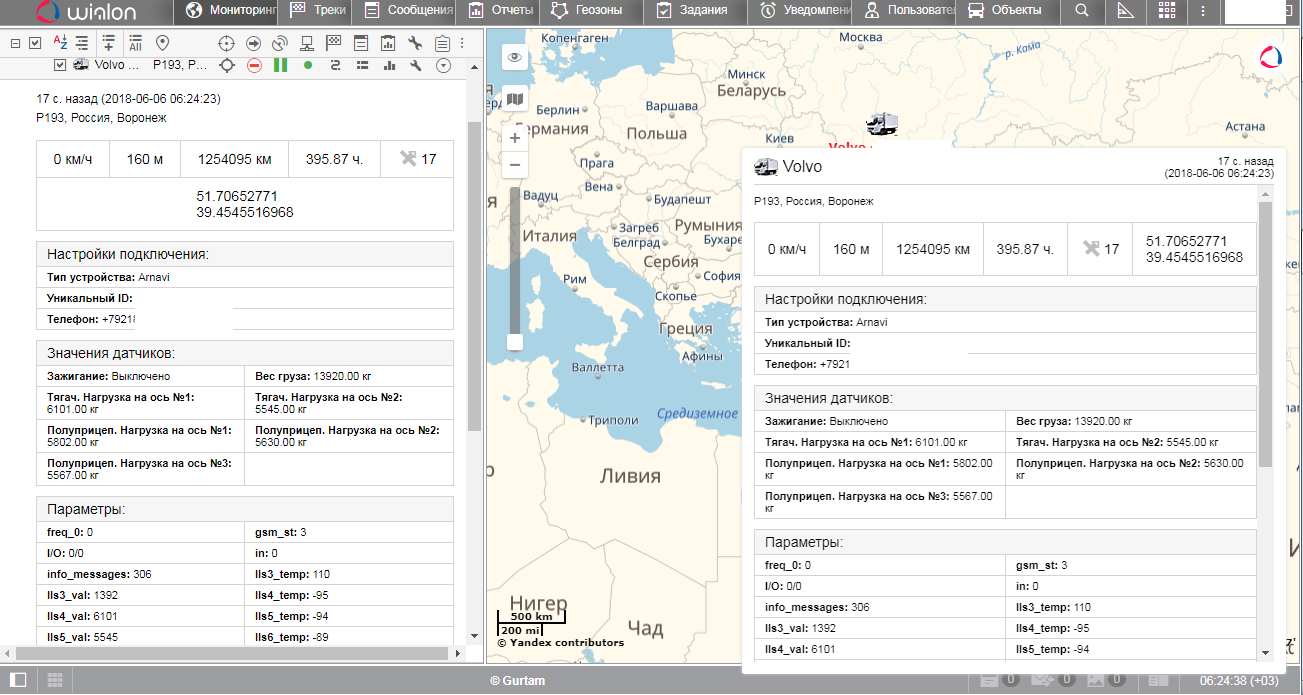Click the map zoom slider handle
Screen dimensions: 1303x695
pyautogui.click(x=515, y=342)
